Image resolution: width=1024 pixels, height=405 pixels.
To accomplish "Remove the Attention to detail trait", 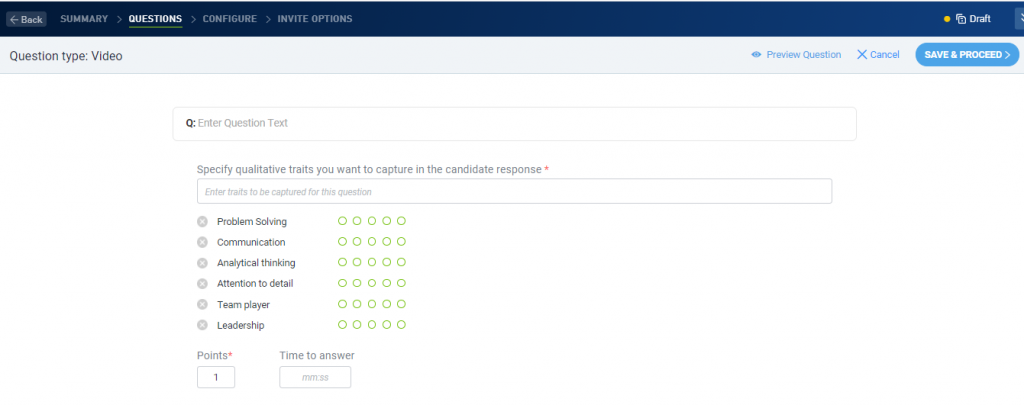I will tap(202, 284).
